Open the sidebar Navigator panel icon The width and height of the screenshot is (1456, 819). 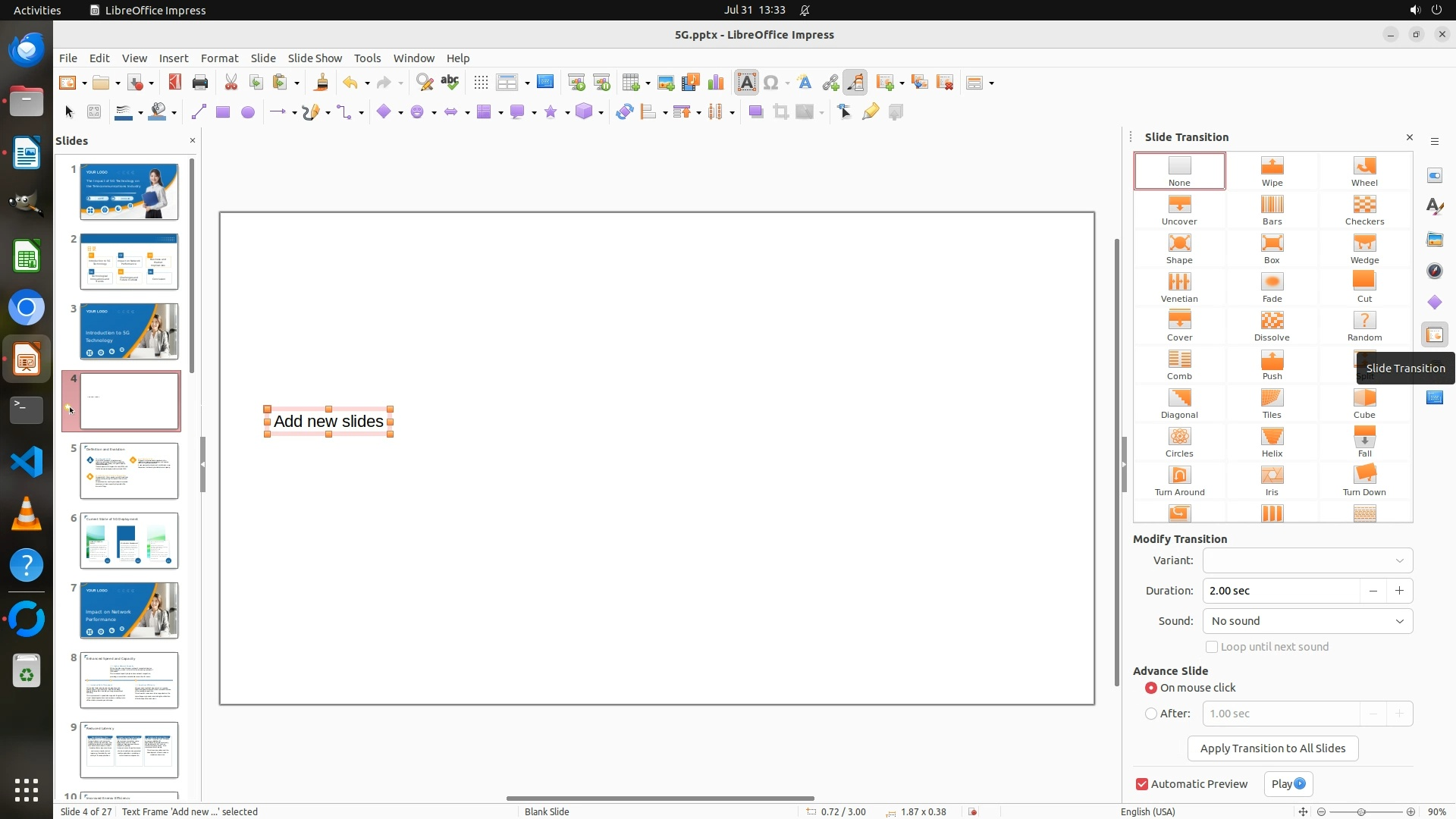[1434, 271]
